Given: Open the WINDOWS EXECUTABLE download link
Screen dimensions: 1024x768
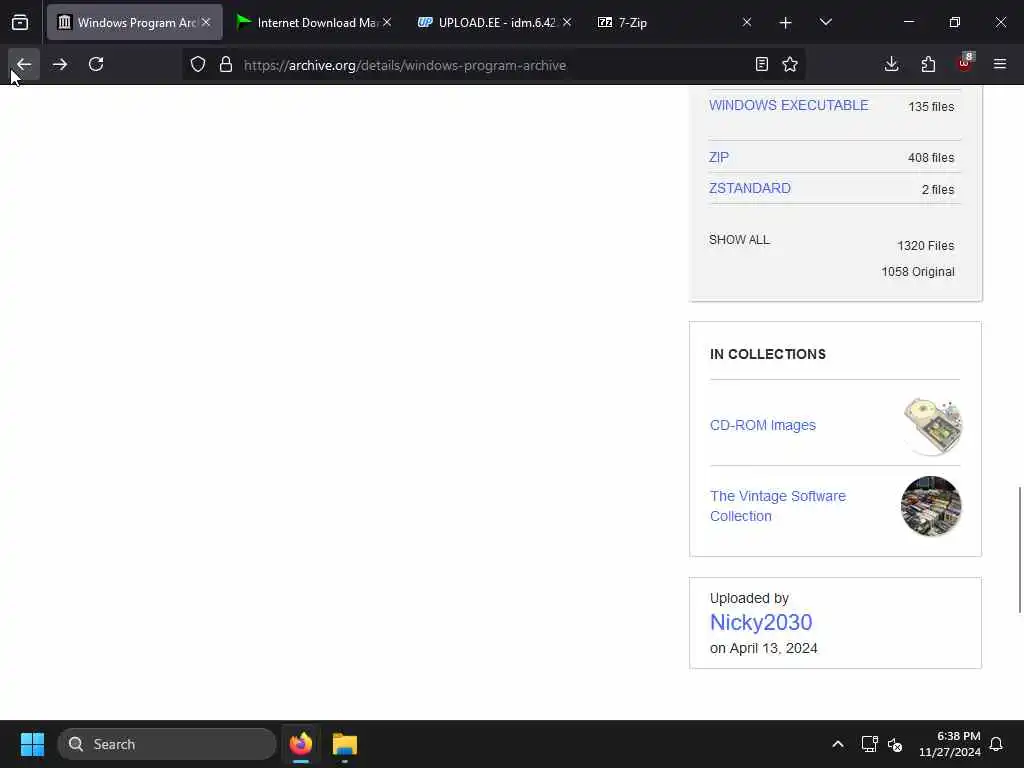Looking at the screenshot, I should (x=788, y=105).
